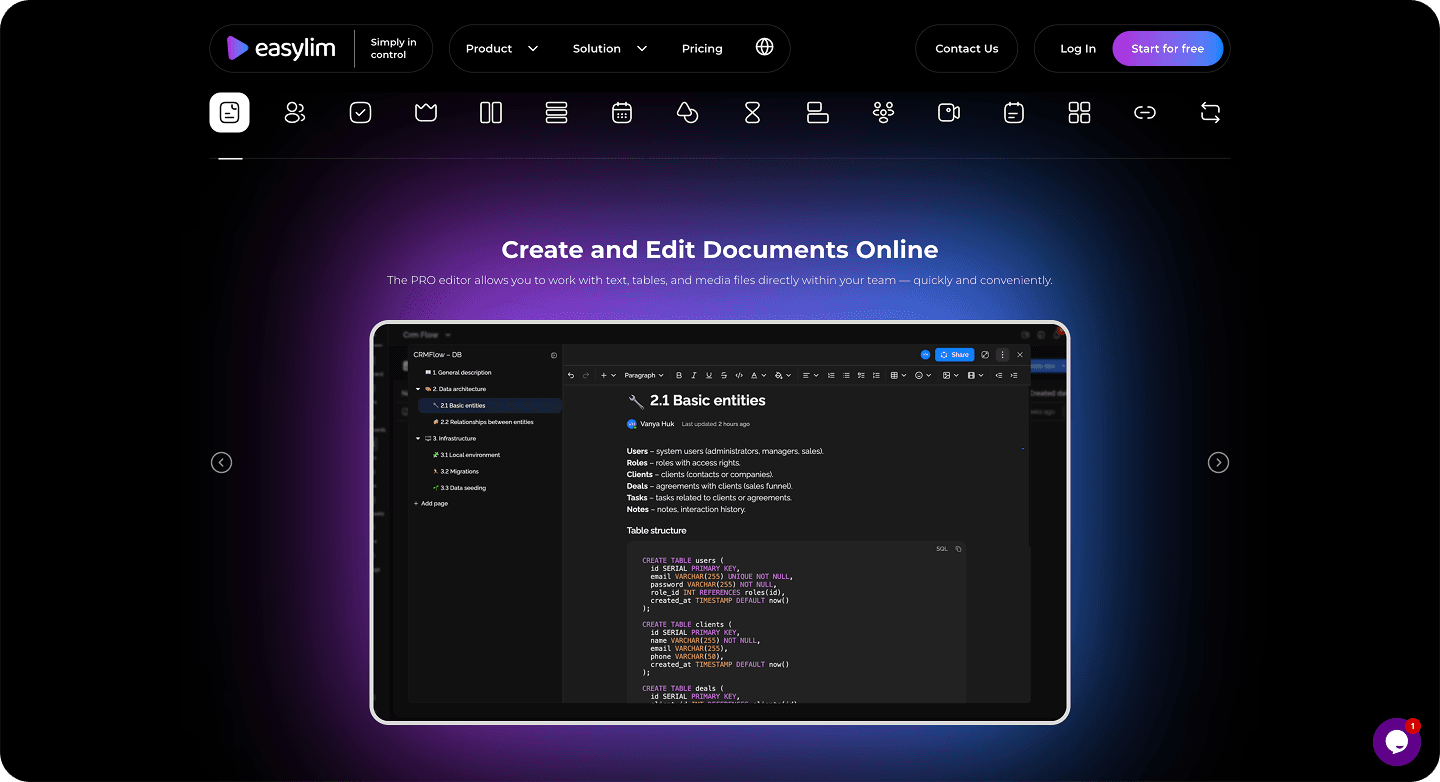Expand the Product dropdown menu
This screenshot has height=782, width=1440.
pyautogui.click(x=502, y=49)
